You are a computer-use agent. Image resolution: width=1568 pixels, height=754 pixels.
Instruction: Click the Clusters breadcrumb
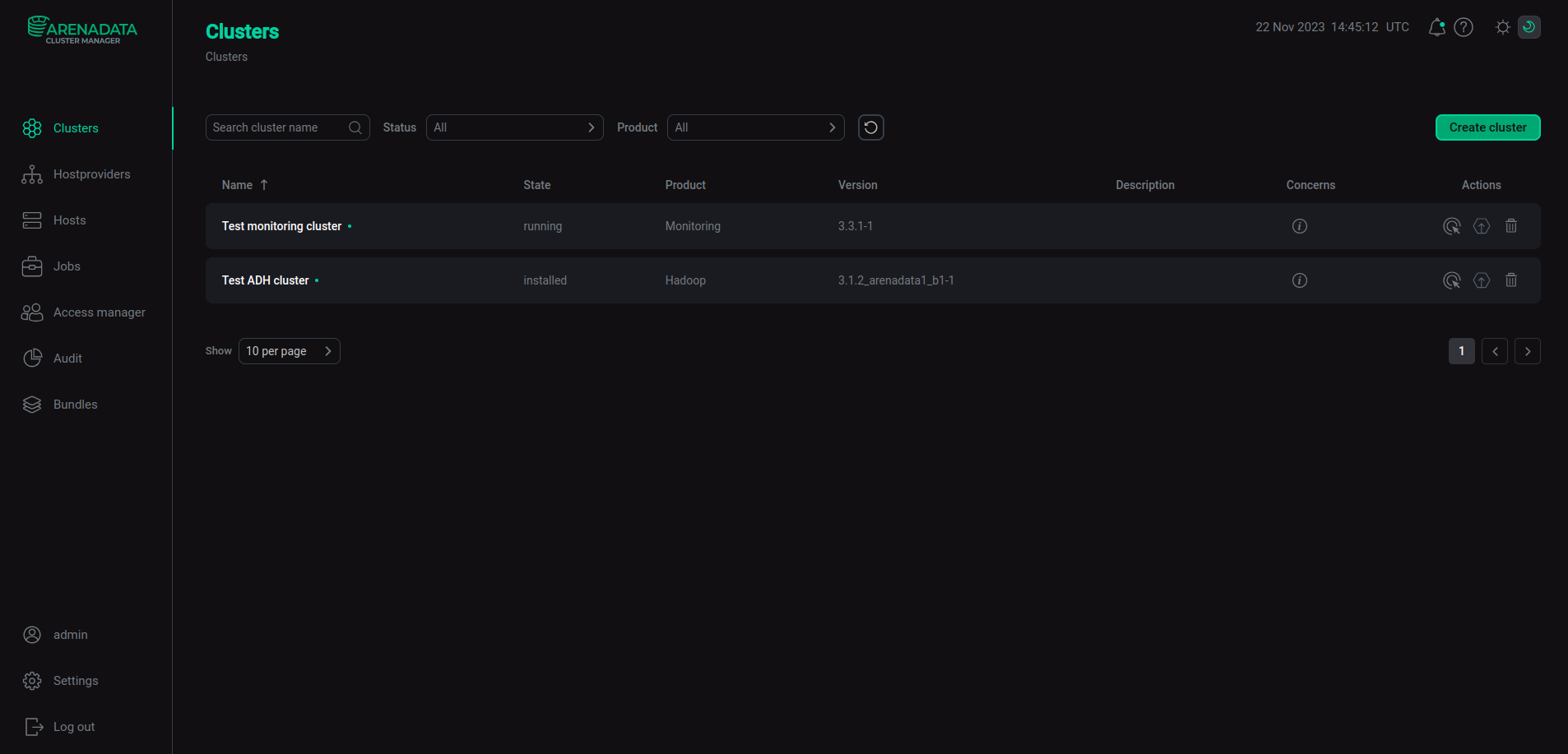(226, 57)
